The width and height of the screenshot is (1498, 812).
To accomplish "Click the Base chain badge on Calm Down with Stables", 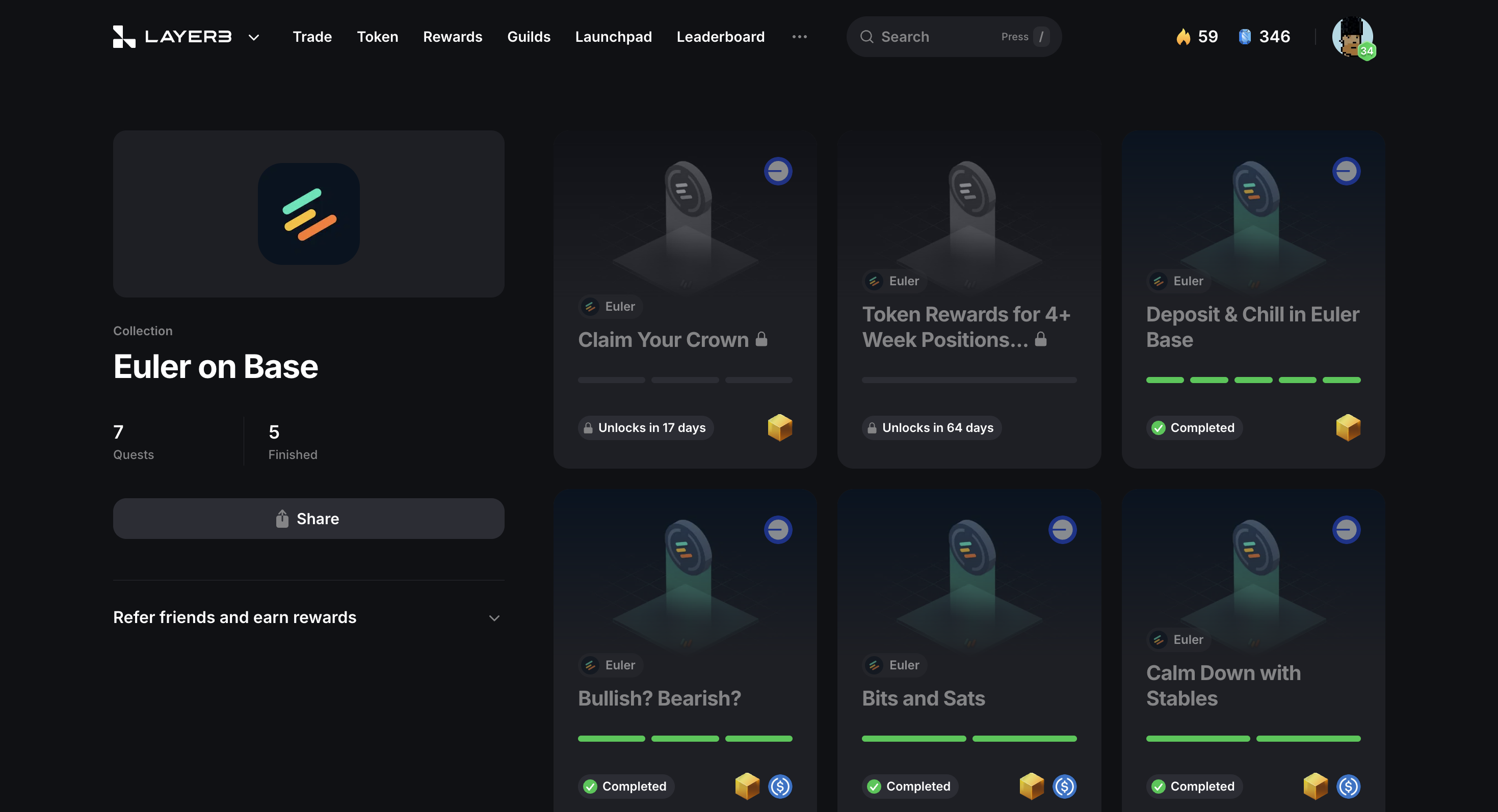I will (x=1346, y=529).
